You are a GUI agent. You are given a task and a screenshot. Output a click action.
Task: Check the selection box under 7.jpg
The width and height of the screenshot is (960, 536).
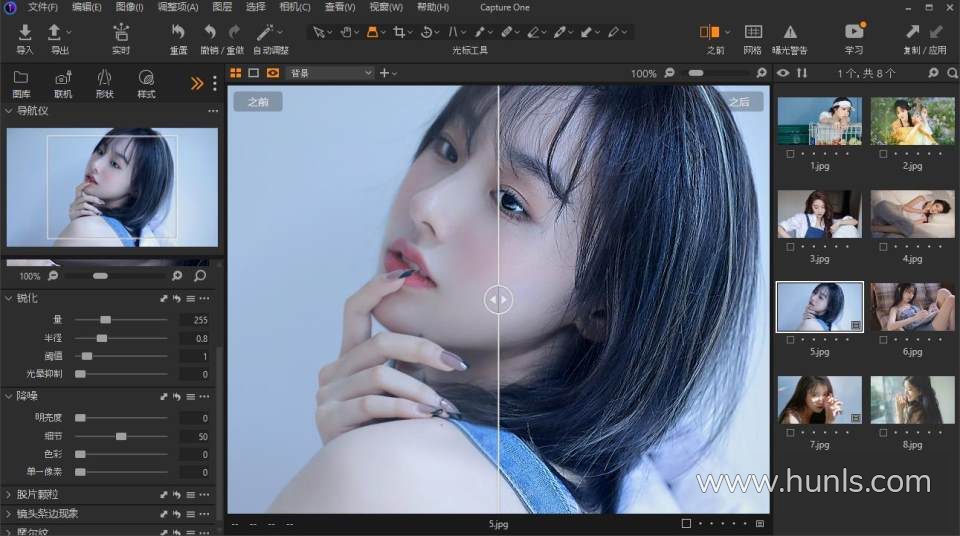click(790, 432)
